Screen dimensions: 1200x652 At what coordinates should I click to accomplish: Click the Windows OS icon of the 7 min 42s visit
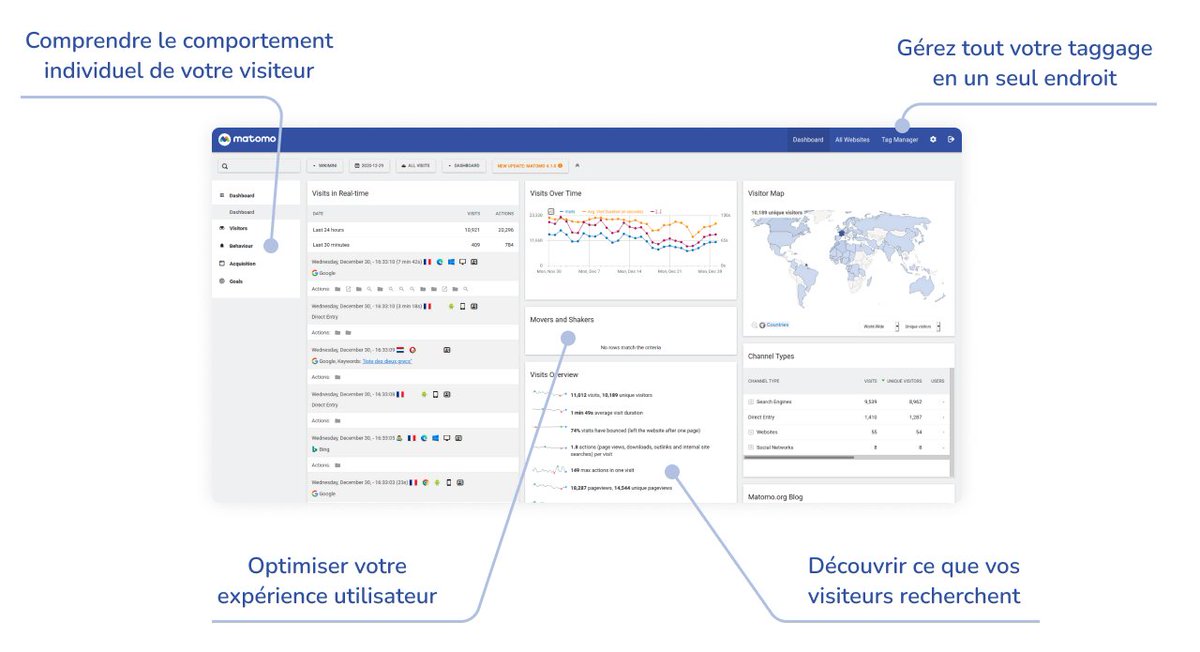(x=451, y=262)
